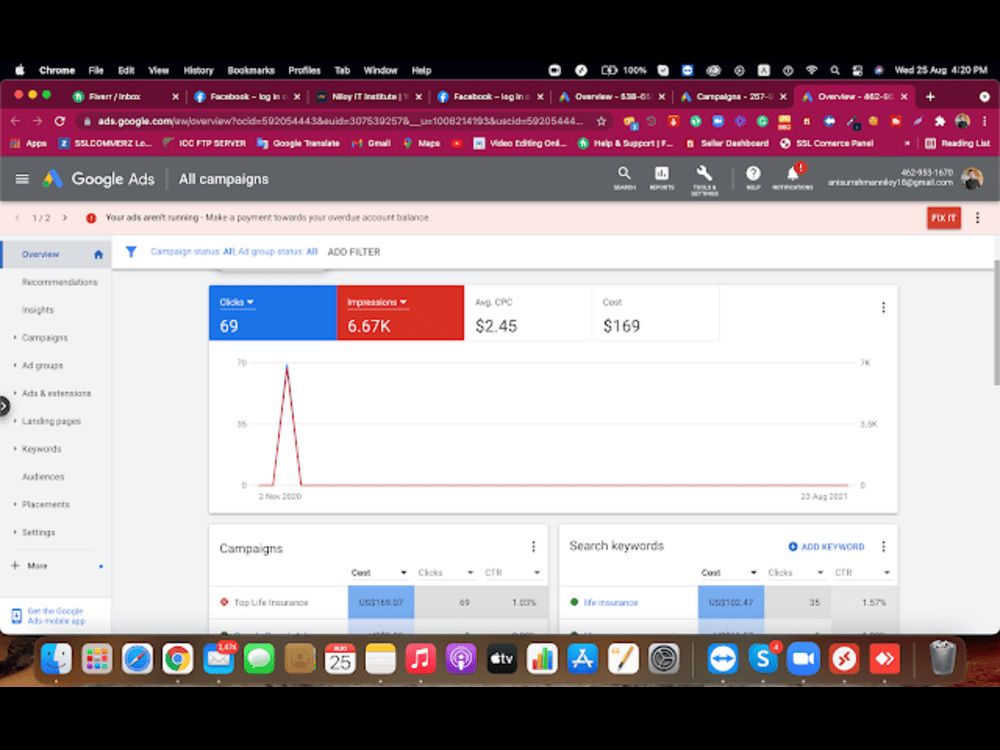Open Finder in the Dock
This screenshot has width=1000, height=750.
[x=56, y=659]
